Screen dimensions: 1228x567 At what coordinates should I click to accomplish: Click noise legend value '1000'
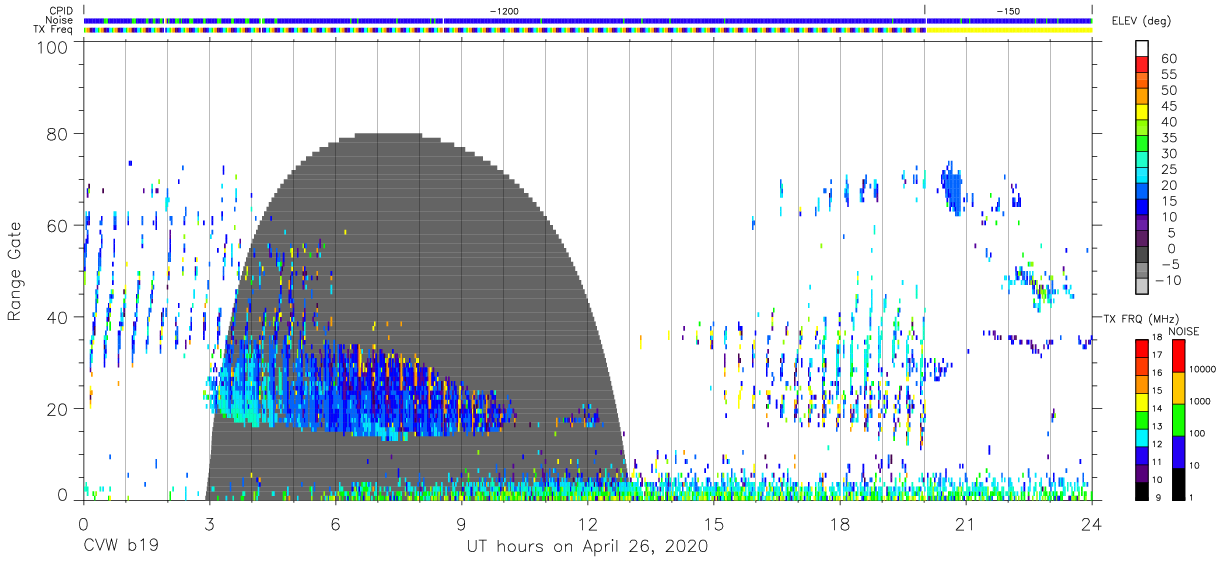click(1202, 402)
